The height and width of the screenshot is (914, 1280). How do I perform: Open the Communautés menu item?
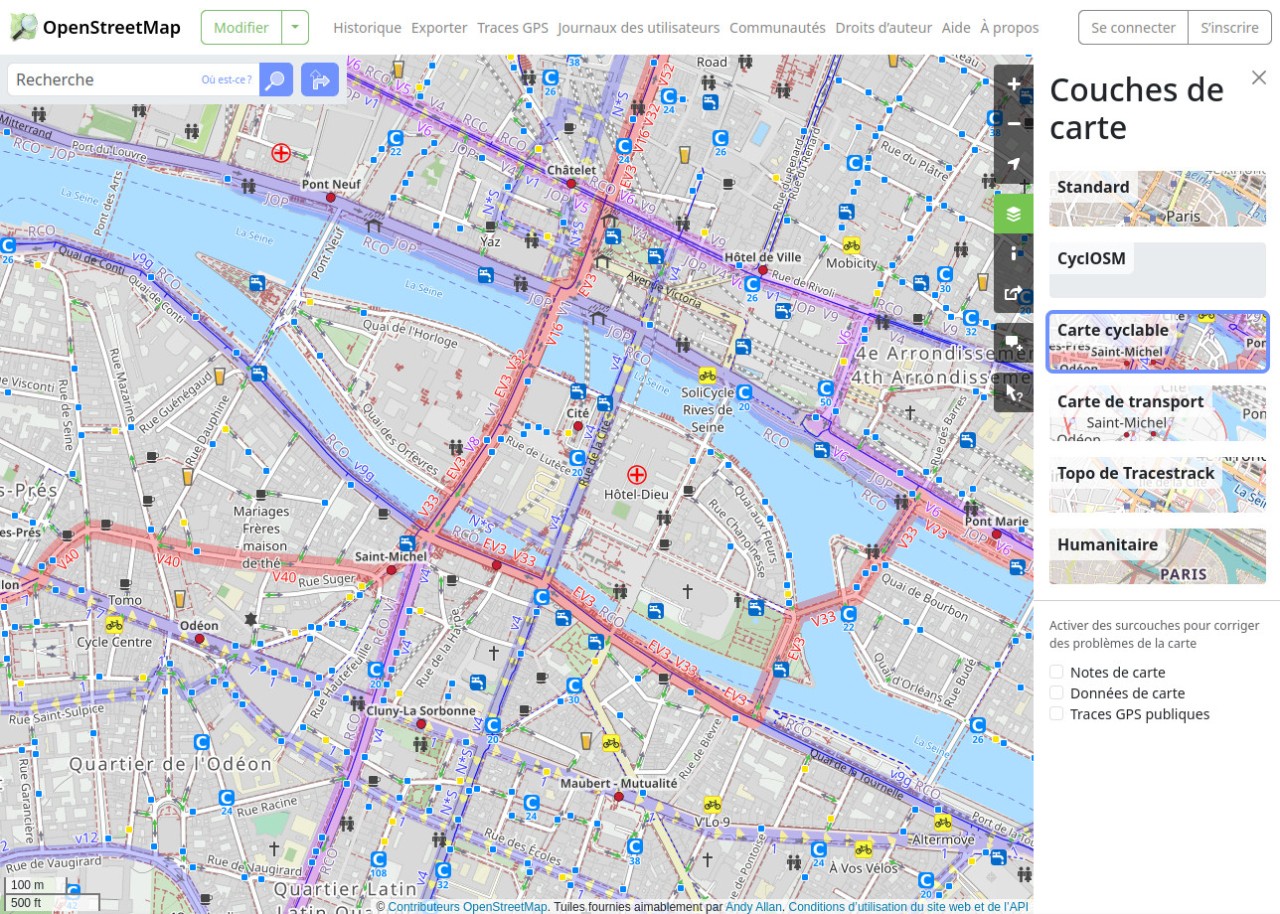click(x=778, y=28)
